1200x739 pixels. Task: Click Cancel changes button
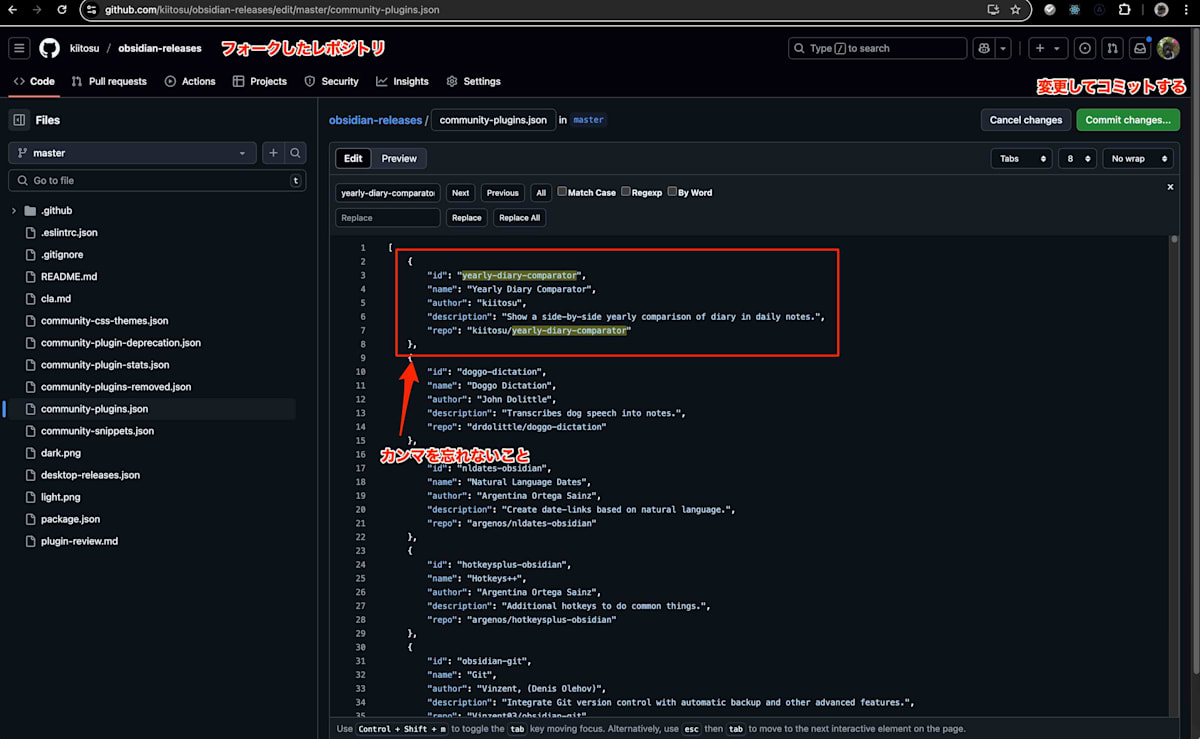[1025, 120]
